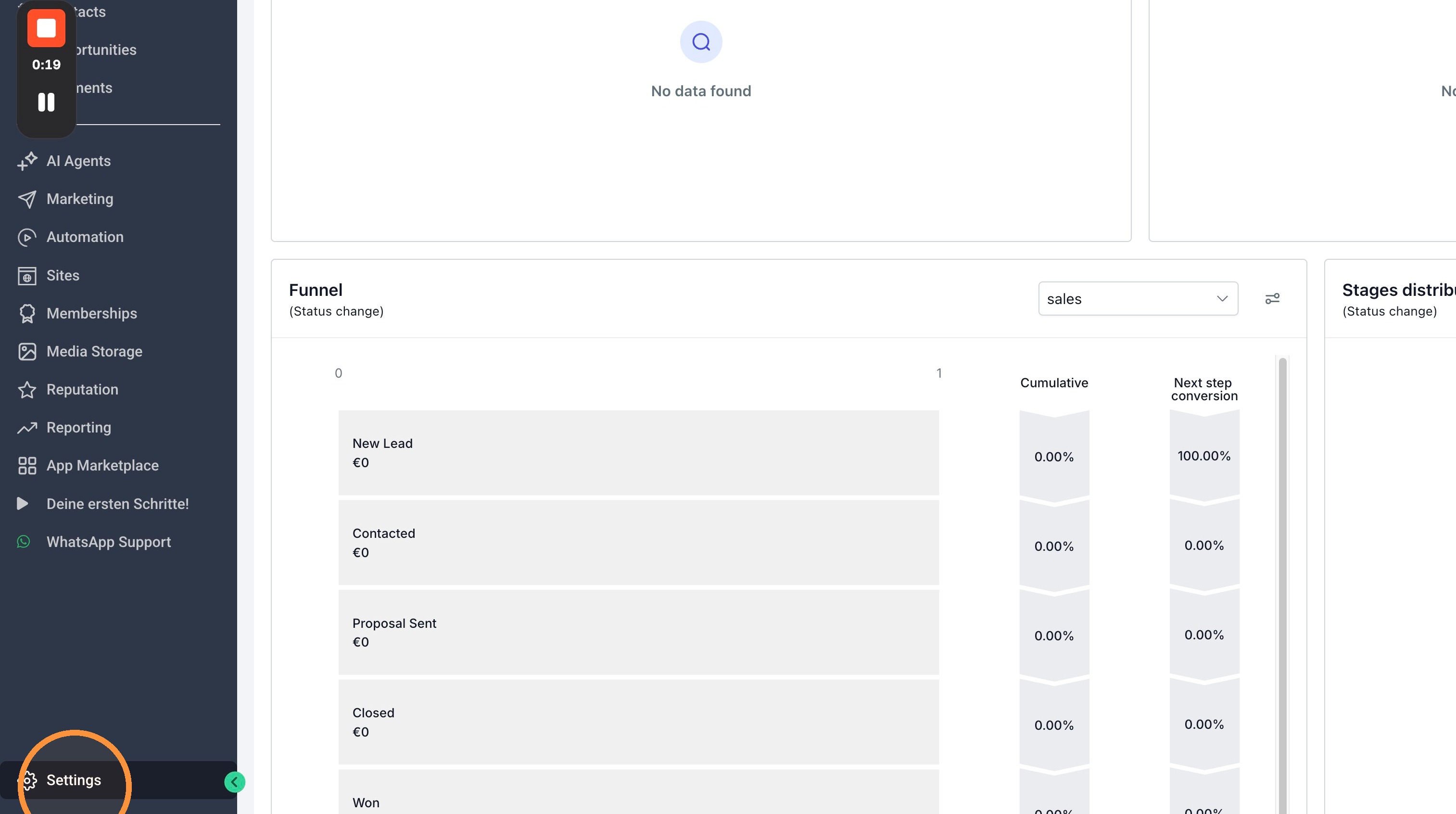The width and height of the screenshot is (1456, 814).
Task: Click Contacted cumulative 0.00% value
Action: 1053,546
